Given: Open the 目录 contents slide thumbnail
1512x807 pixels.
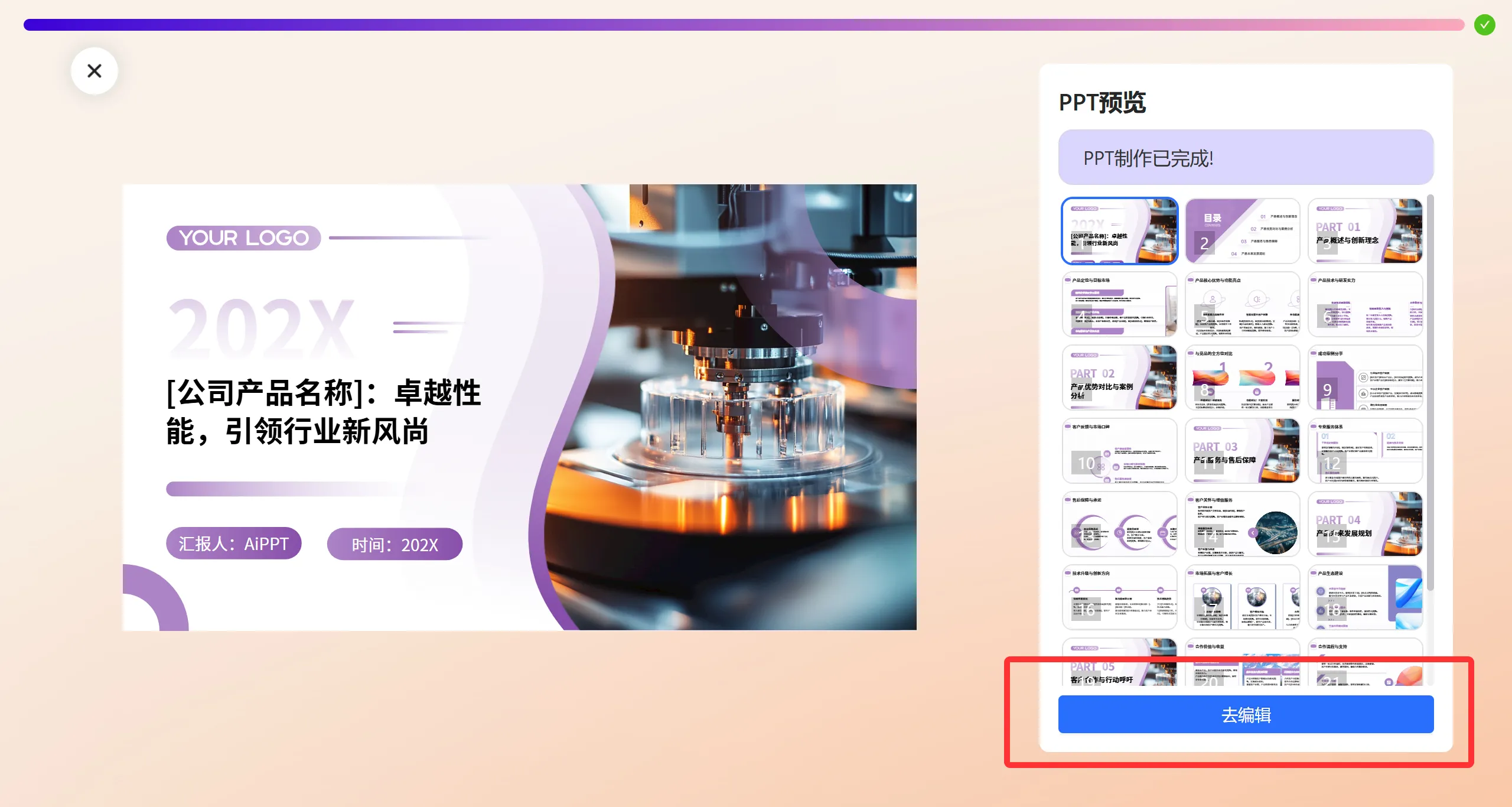Looking at the screenshot, I should [x=1243, y=230].
